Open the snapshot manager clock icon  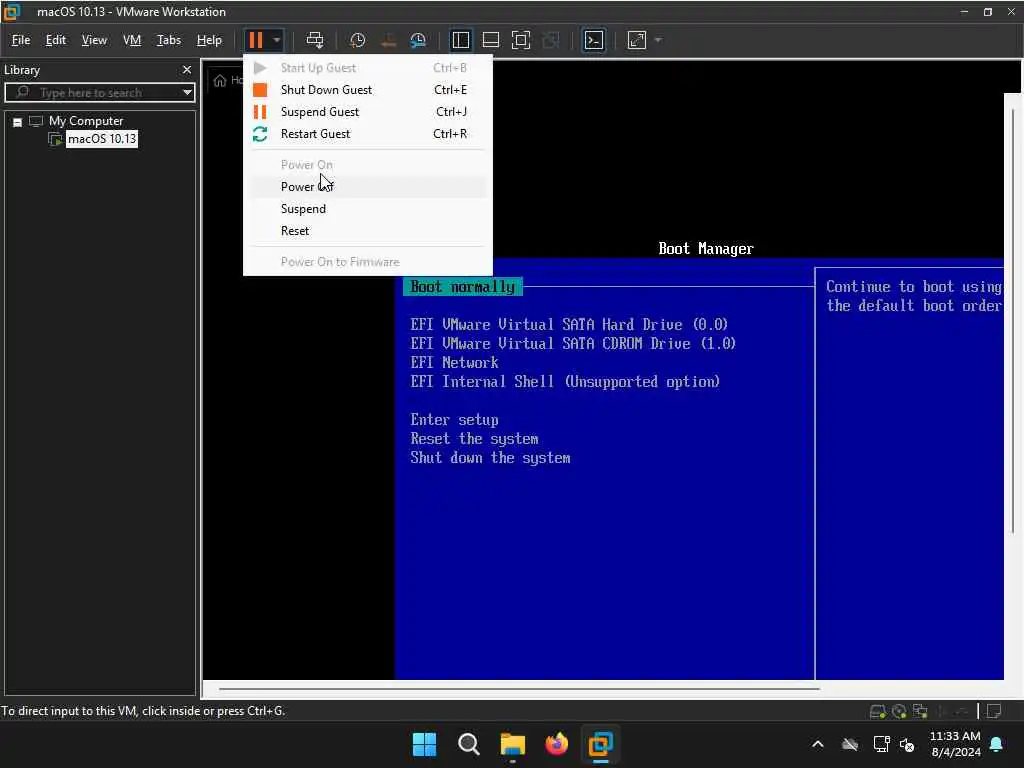418,40
